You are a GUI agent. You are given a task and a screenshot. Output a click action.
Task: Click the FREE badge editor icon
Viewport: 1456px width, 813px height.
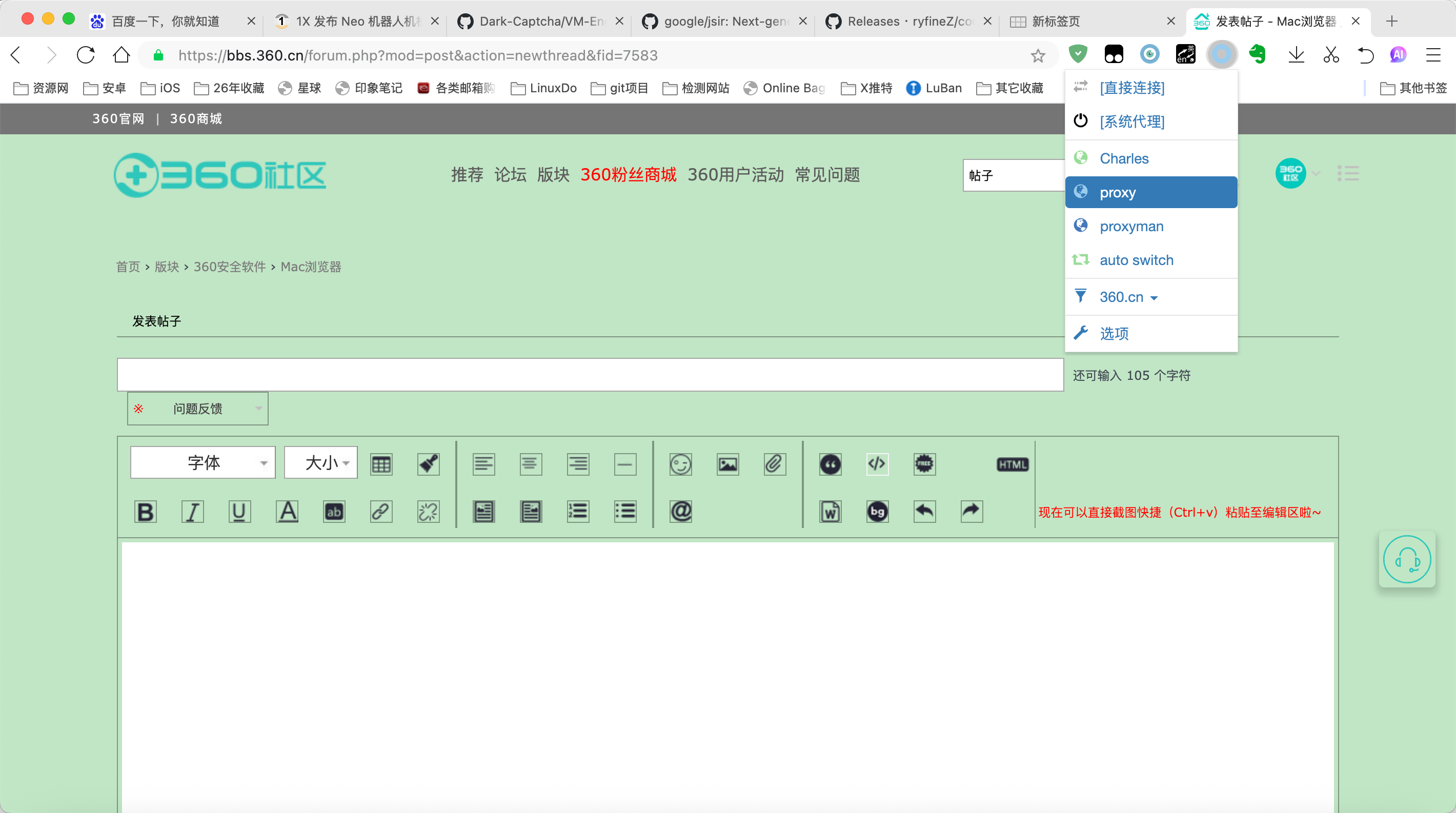(x=925, y=464)
